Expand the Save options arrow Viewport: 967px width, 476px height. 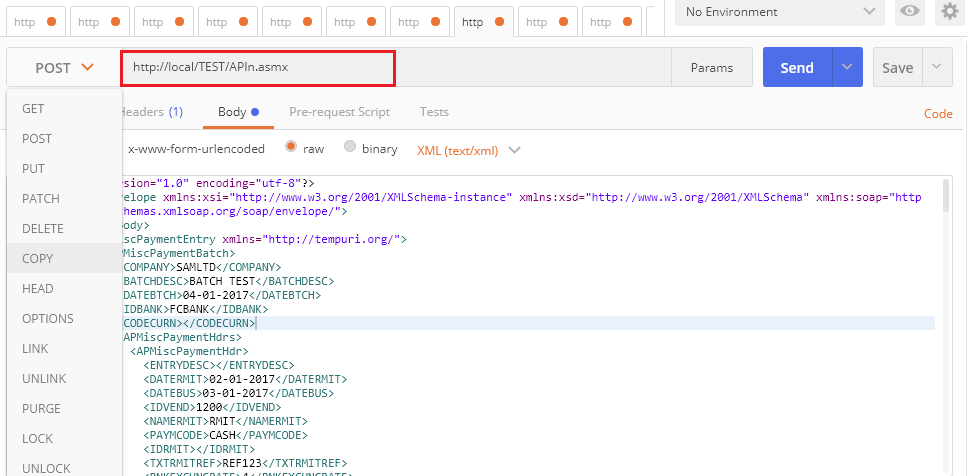coord(937,67)
